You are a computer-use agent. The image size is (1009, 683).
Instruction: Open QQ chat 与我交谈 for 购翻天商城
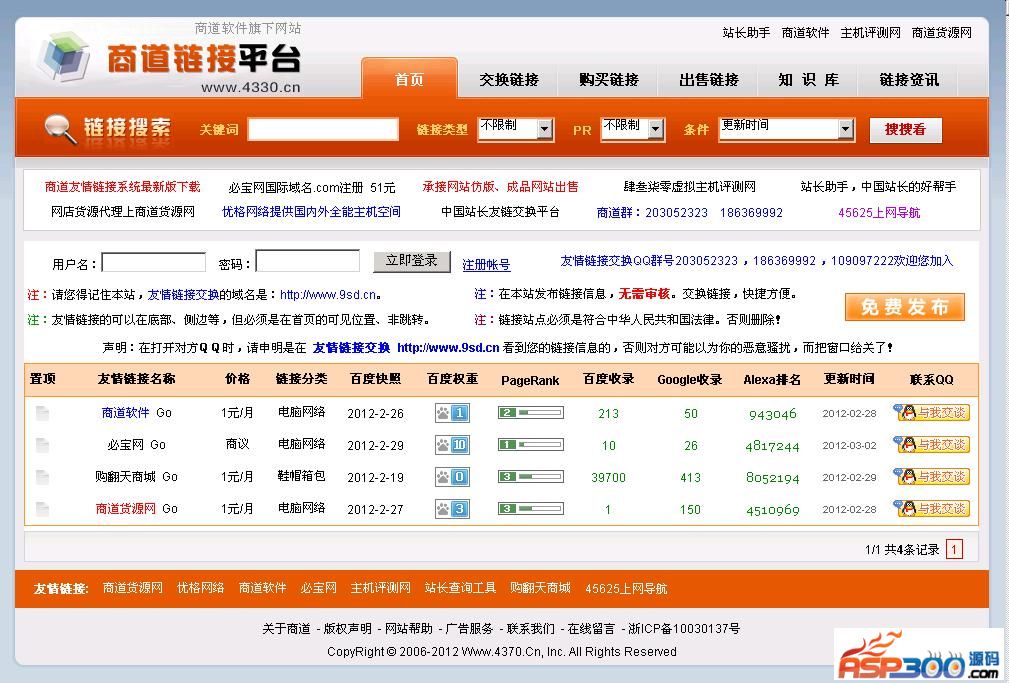931,476
